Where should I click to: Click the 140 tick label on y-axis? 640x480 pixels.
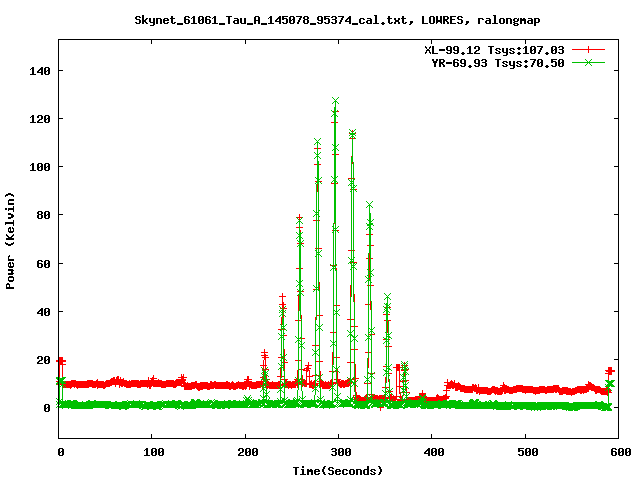click(40, 71)
